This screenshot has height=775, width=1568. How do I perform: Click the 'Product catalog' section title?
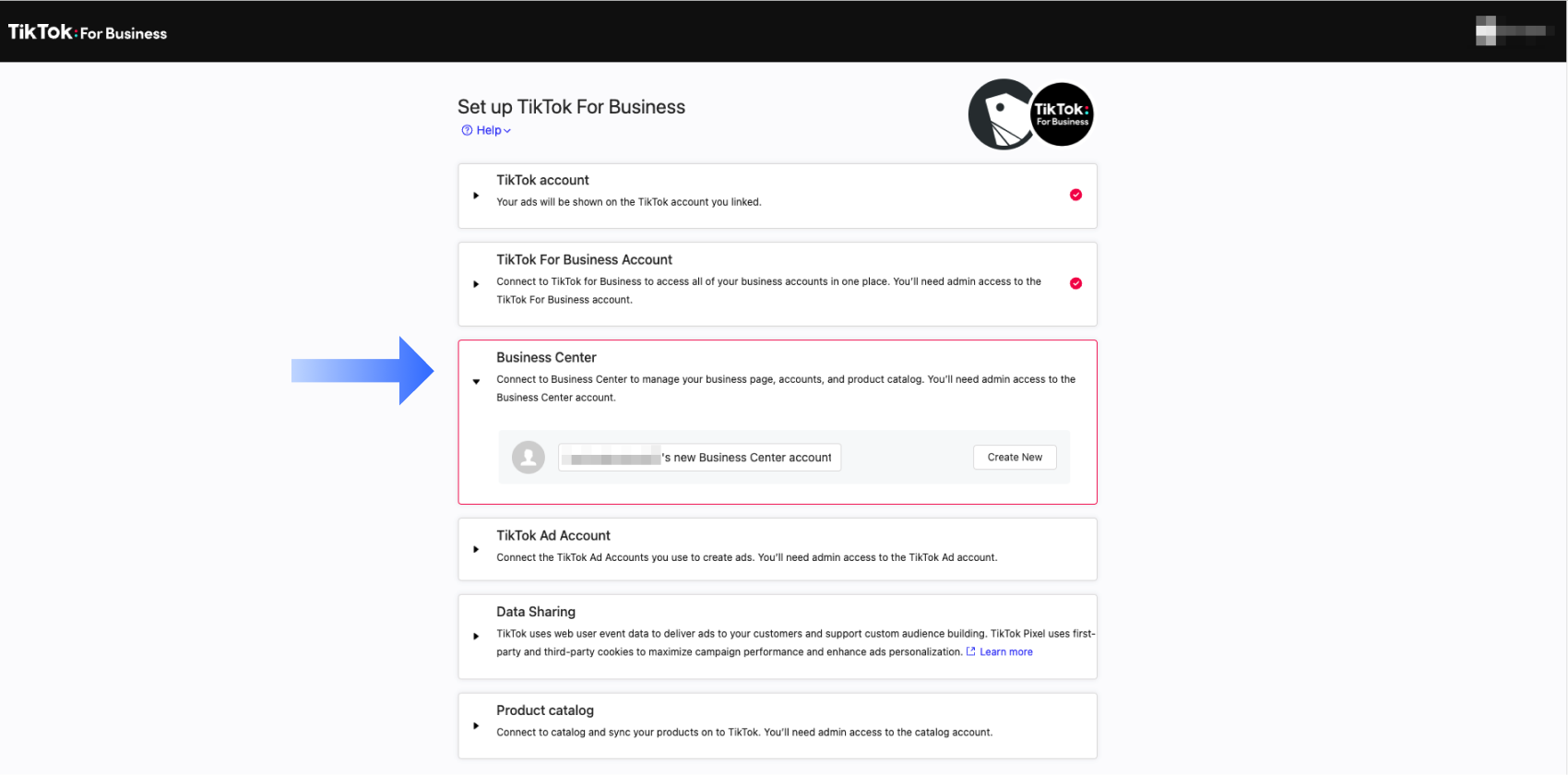coord(545,710)
